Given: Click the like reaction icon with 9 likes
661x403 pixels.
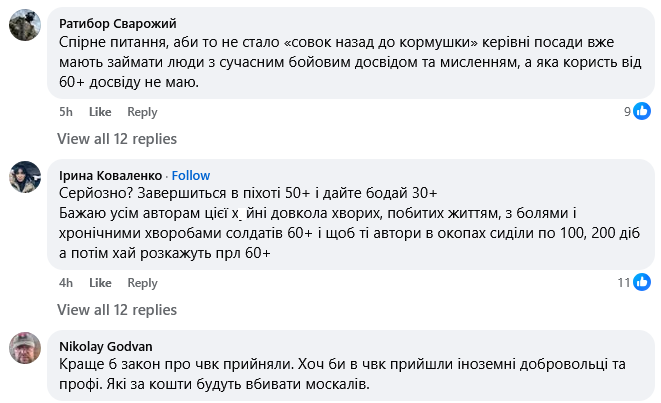Looking at the screenshot, I should coord(642,111).
